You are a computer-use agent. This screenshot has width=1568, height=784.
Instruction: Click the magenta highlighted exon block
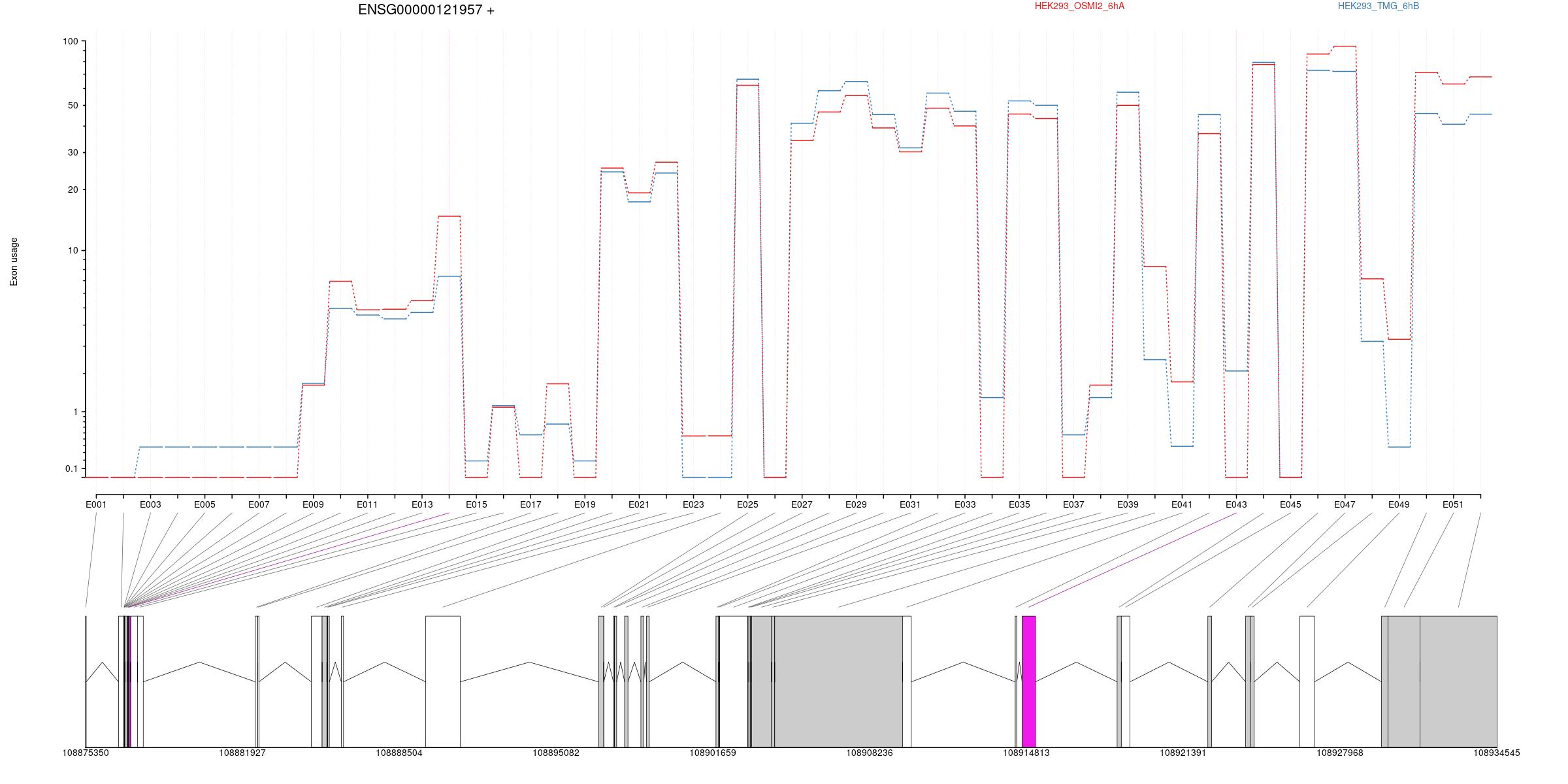(1028, 681)
